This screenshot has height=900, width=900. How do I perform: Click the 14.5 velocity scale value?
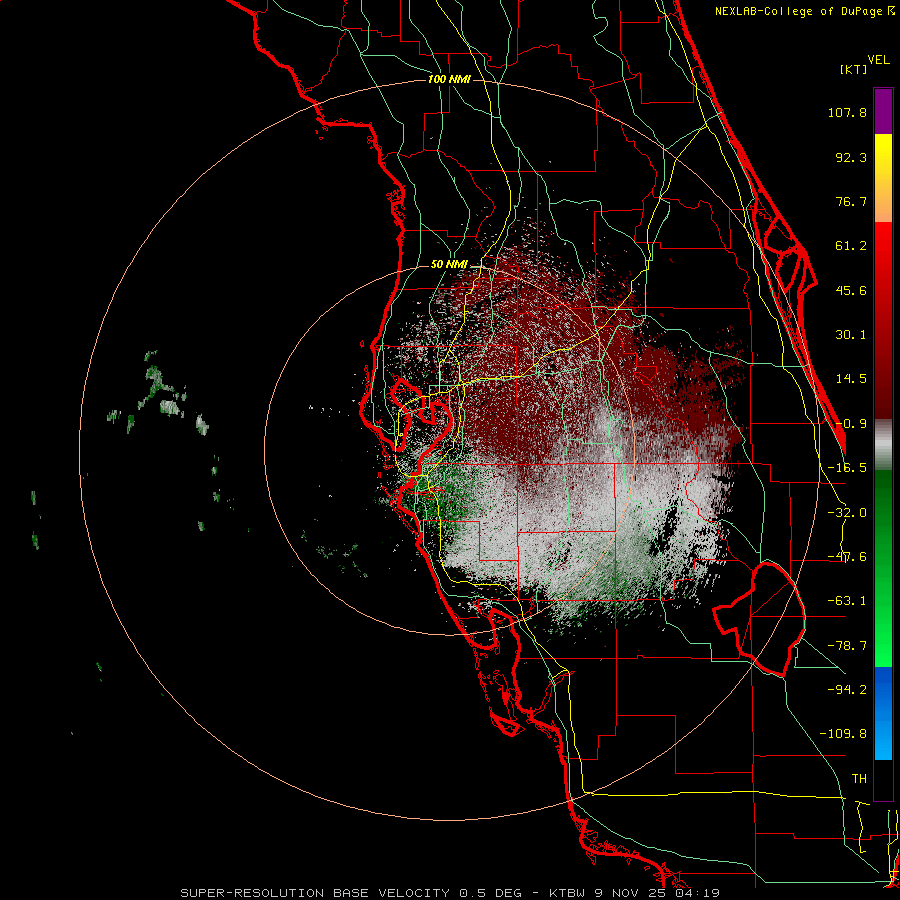tap(851, 379)
